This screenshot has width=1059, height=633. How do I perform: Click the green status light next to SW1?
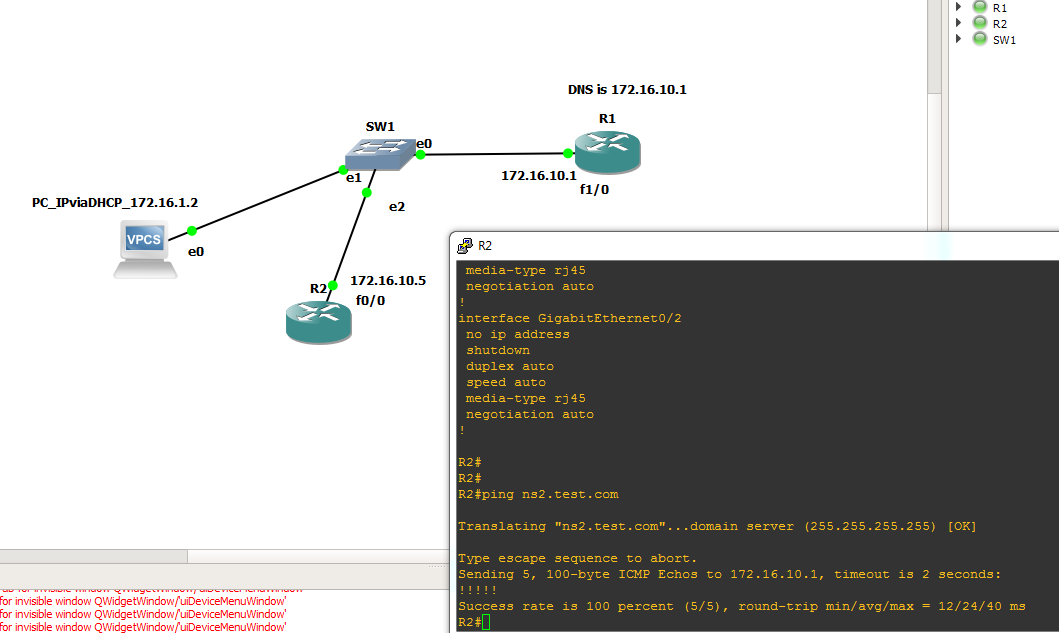point(978,39)
